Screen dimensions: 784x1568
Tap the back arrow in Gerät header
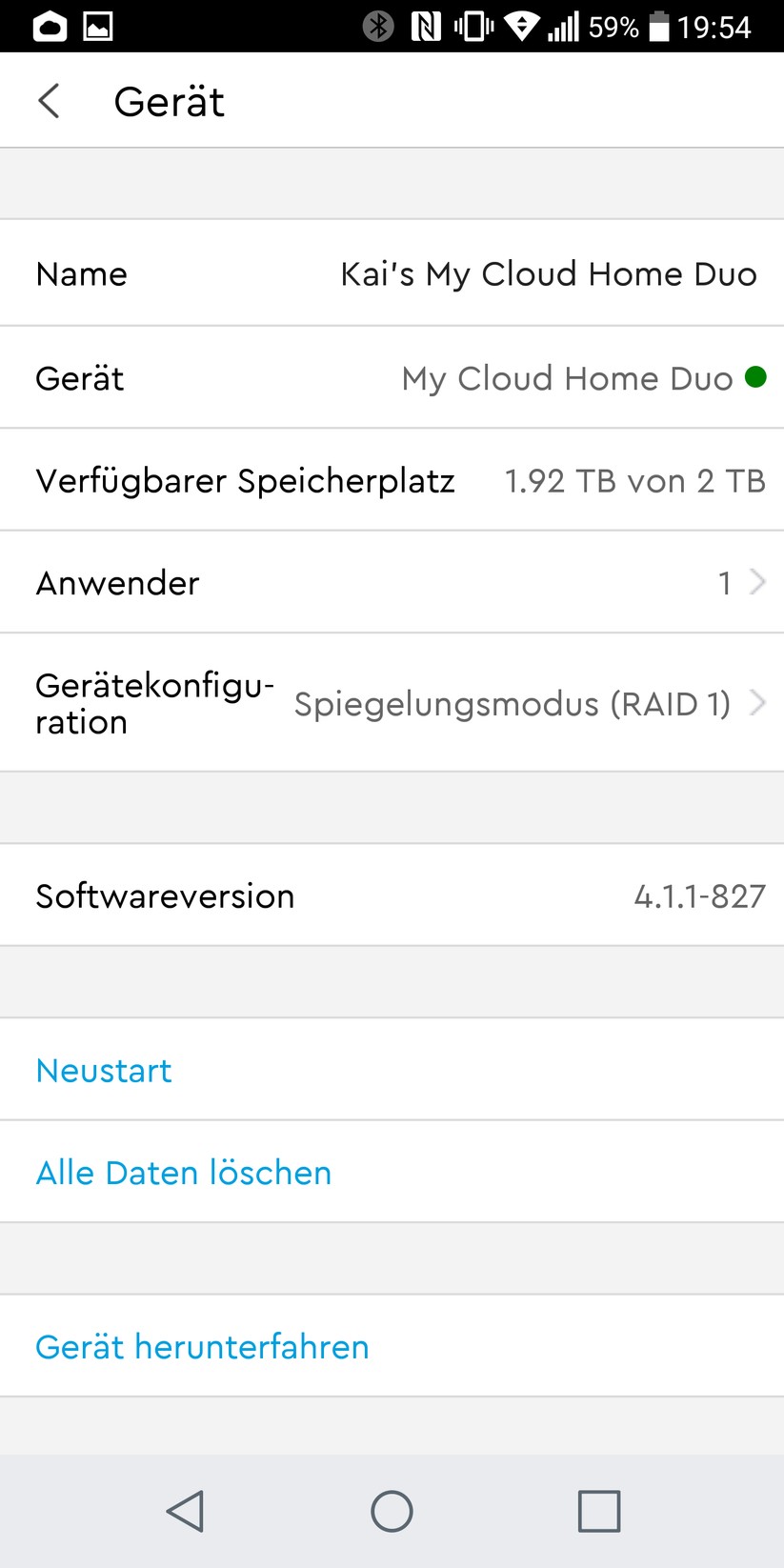[x=49, y=101]
